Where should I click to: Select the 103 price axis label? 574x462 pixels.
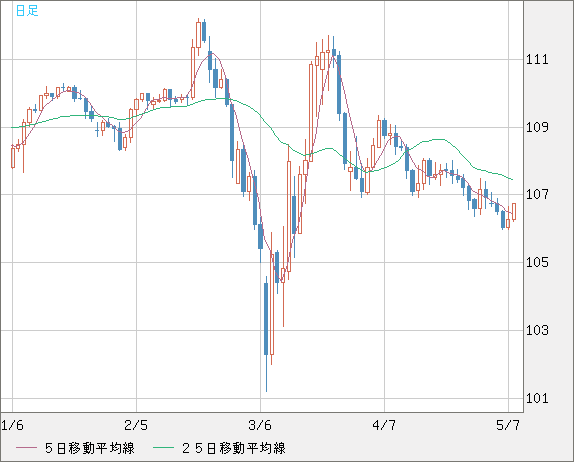point(537,330)
